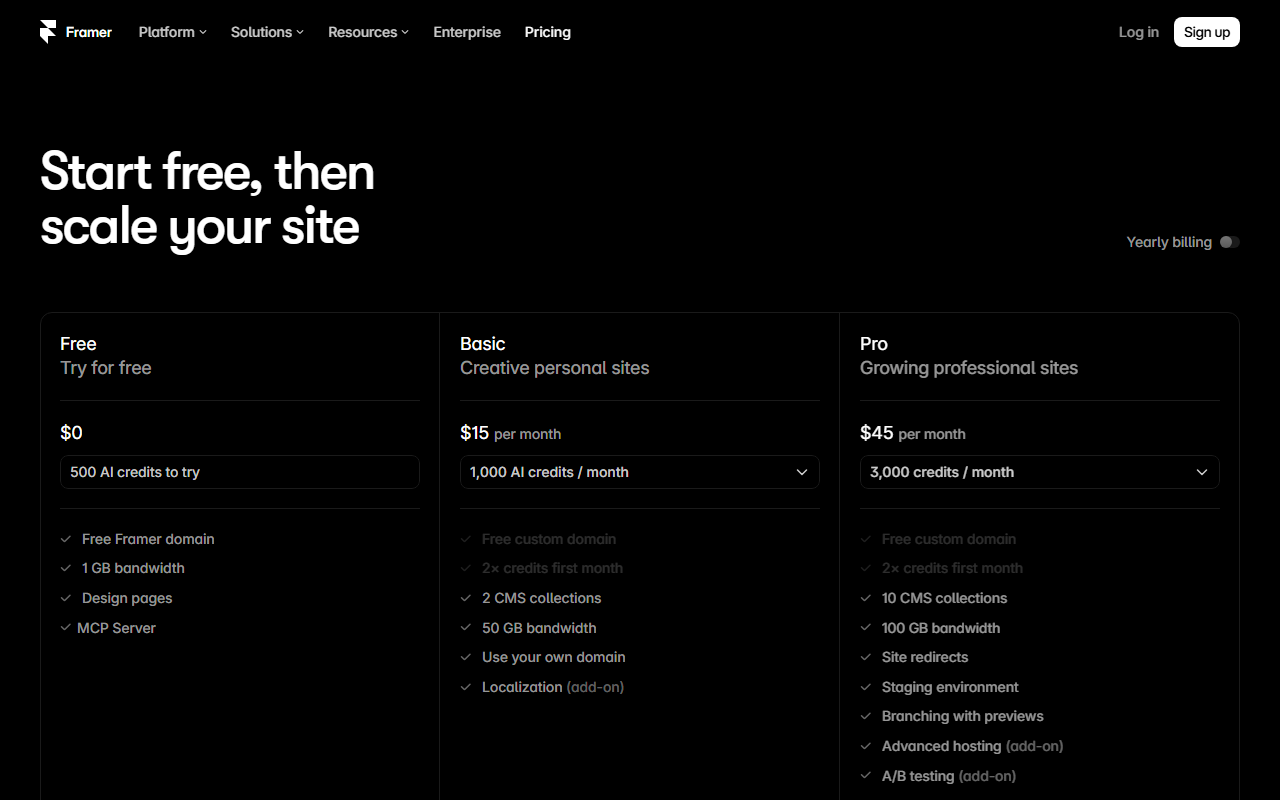Click the "Try for free" subtitle
This screenshot has height=800, width=1280.
pos(106,368)
